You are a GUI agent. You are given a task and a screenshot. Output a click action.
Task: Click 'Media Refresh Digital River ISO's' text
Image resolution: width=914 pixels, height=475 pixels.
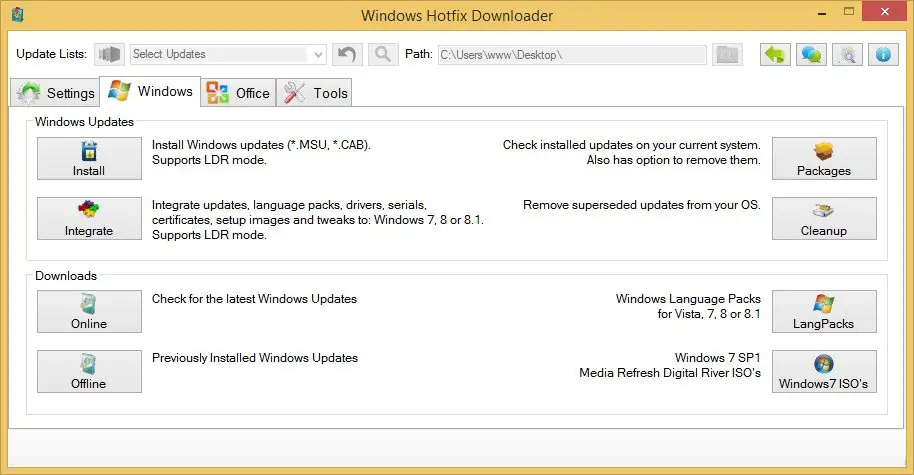670,373
